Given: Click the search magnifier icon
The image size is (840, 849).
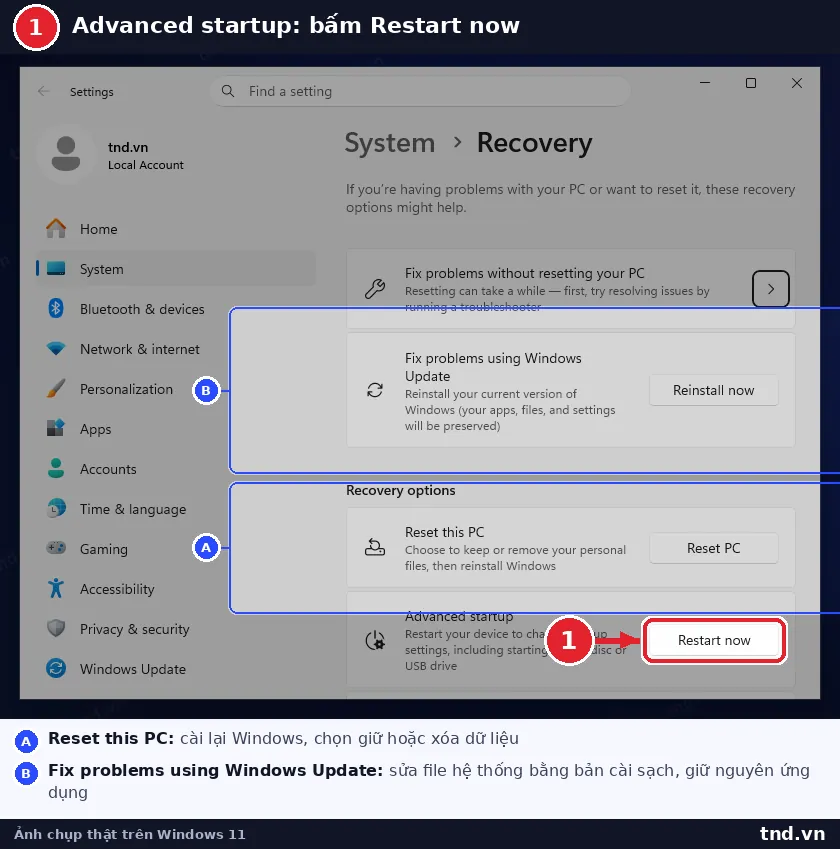Looking at the screenshot, I should point(228,91).
